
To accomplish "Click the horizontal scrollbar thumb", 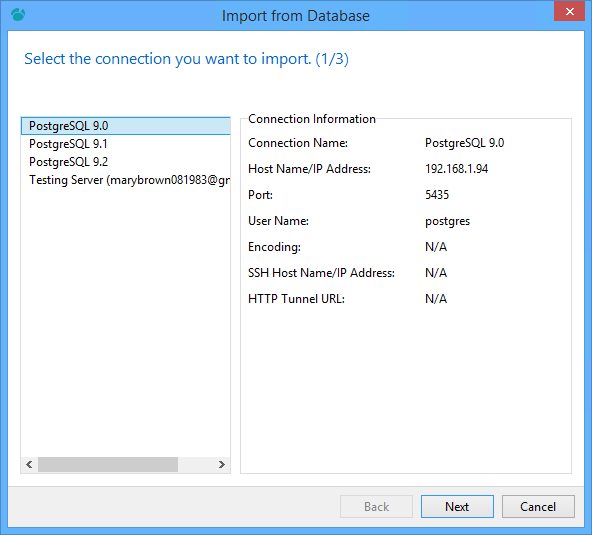I will 108,464.
